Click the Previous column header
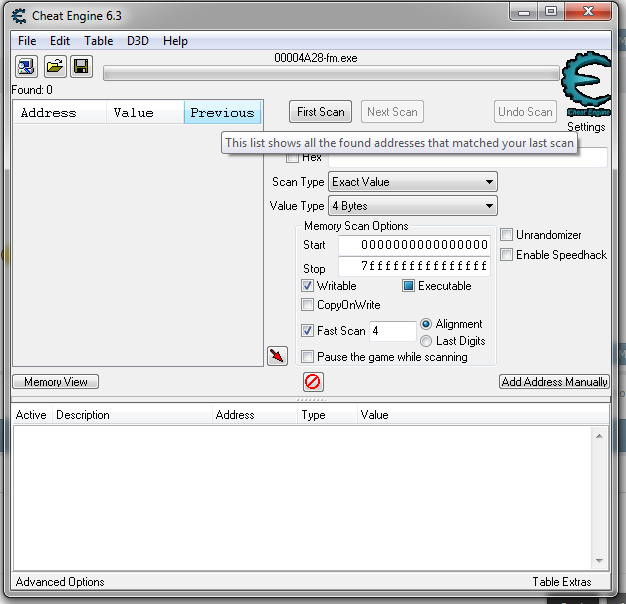Image resolution: width=626 pixels, height=604 pixels. (x=222, y=113)
